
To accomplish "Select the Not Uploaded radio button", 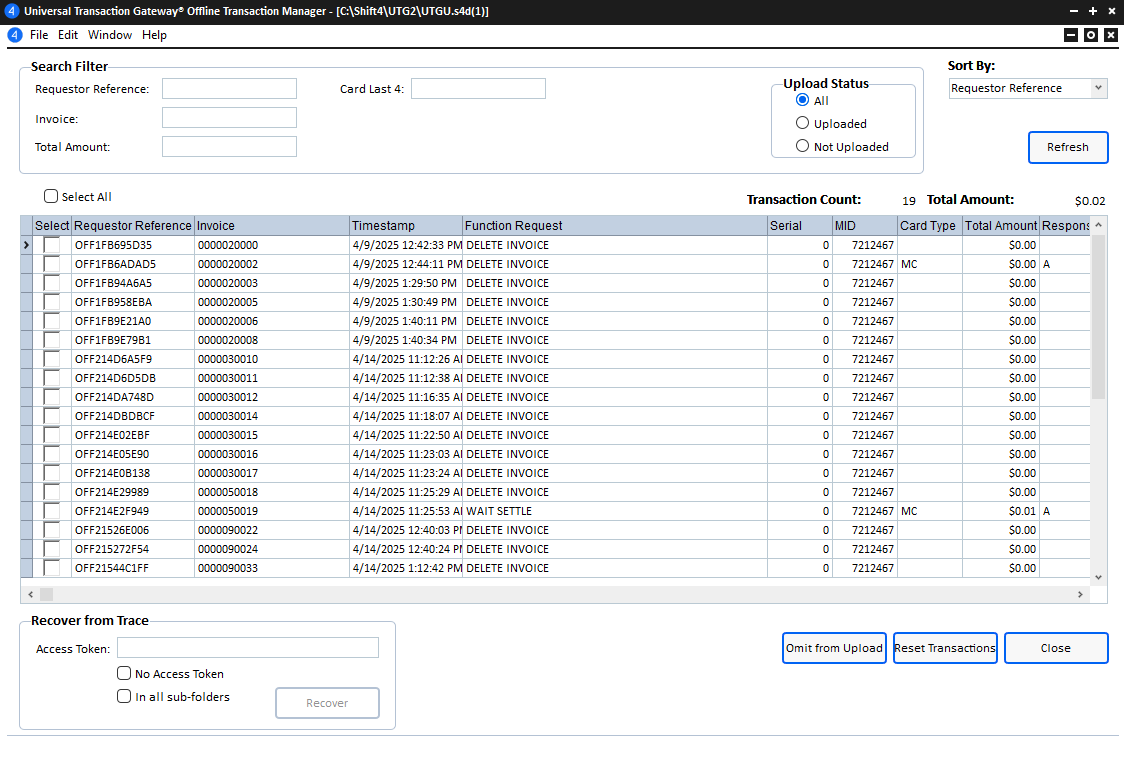I will coord(802,146).
